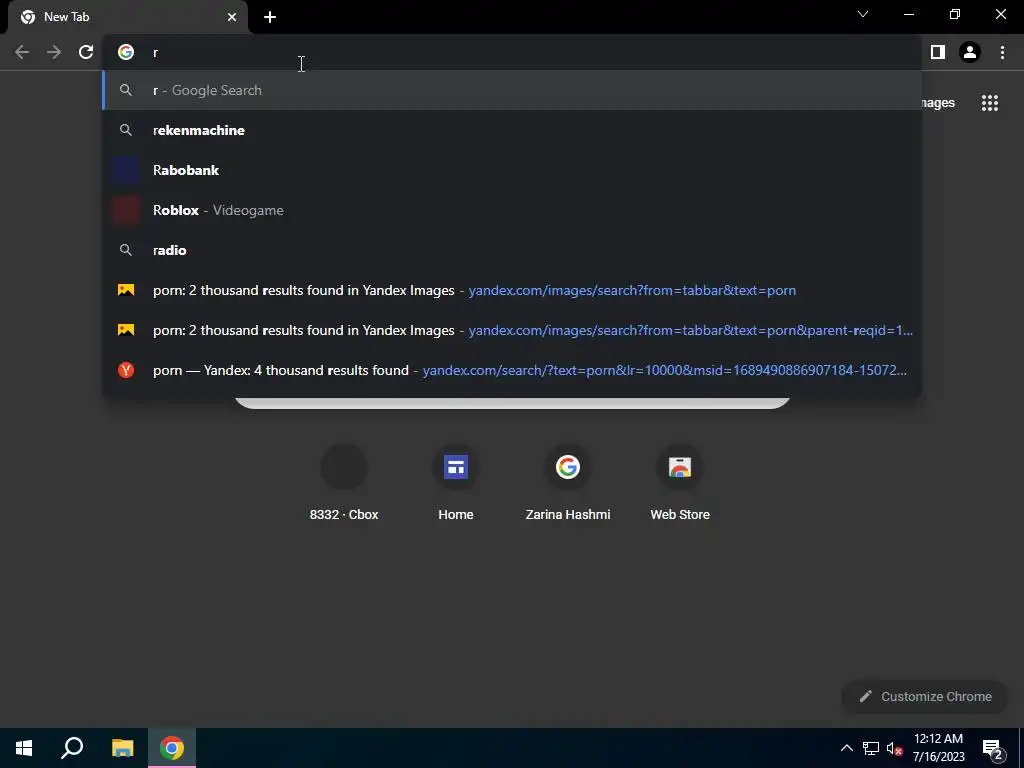
Task: Pick the rekenmachine suggestion
Action: coord(513,130)
